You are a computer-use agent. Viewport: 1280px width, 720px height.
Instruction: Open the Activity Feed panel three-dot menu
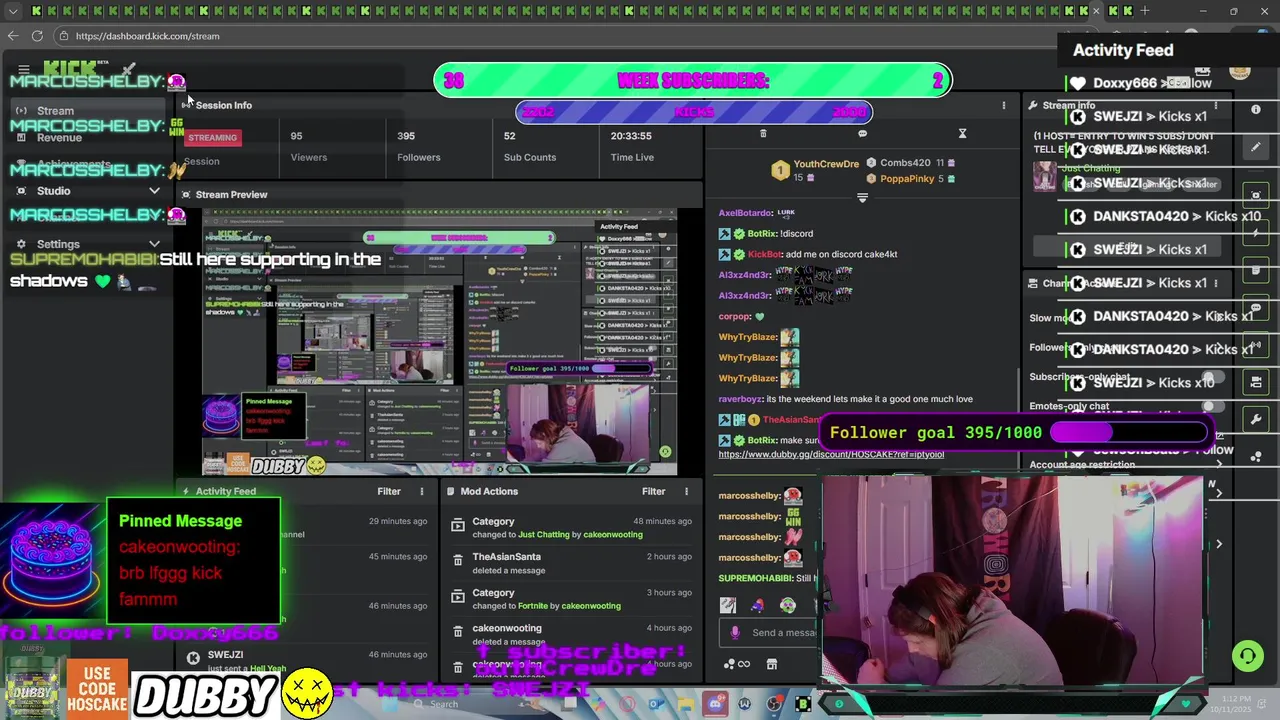tap(421, 491)
